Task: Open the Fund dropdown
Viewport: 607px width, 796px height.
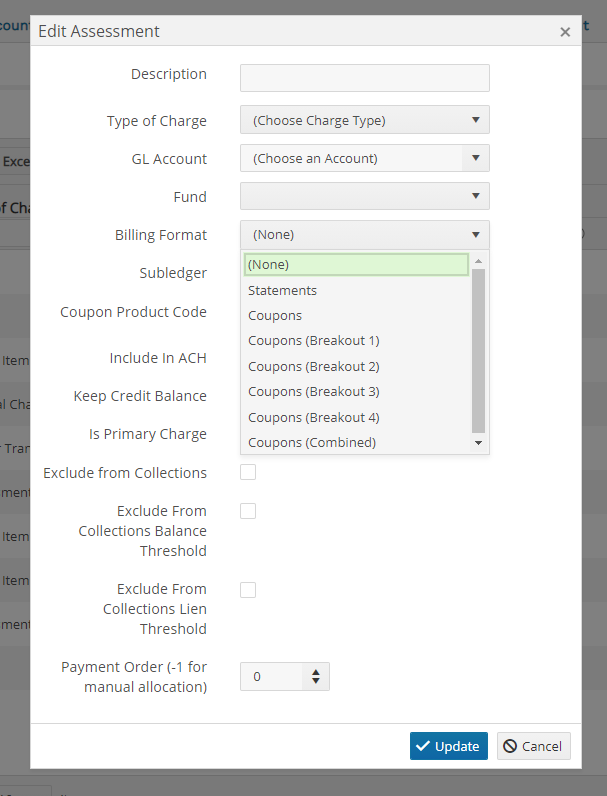Action: point(364,196)
